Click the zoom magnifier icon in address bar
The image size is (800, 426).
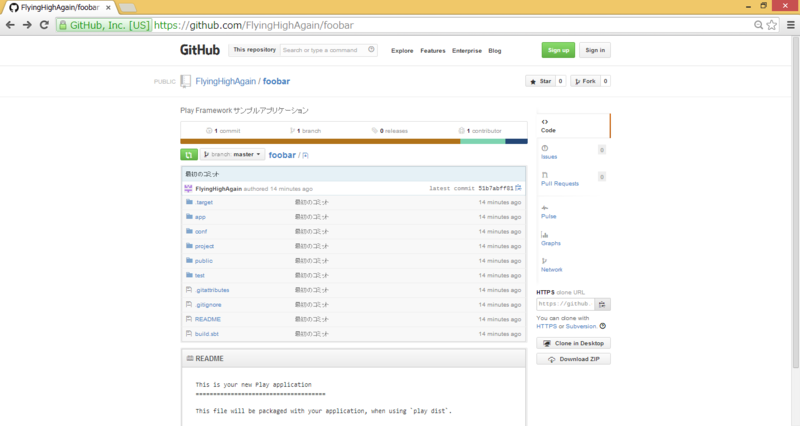(x=759, y=25)
